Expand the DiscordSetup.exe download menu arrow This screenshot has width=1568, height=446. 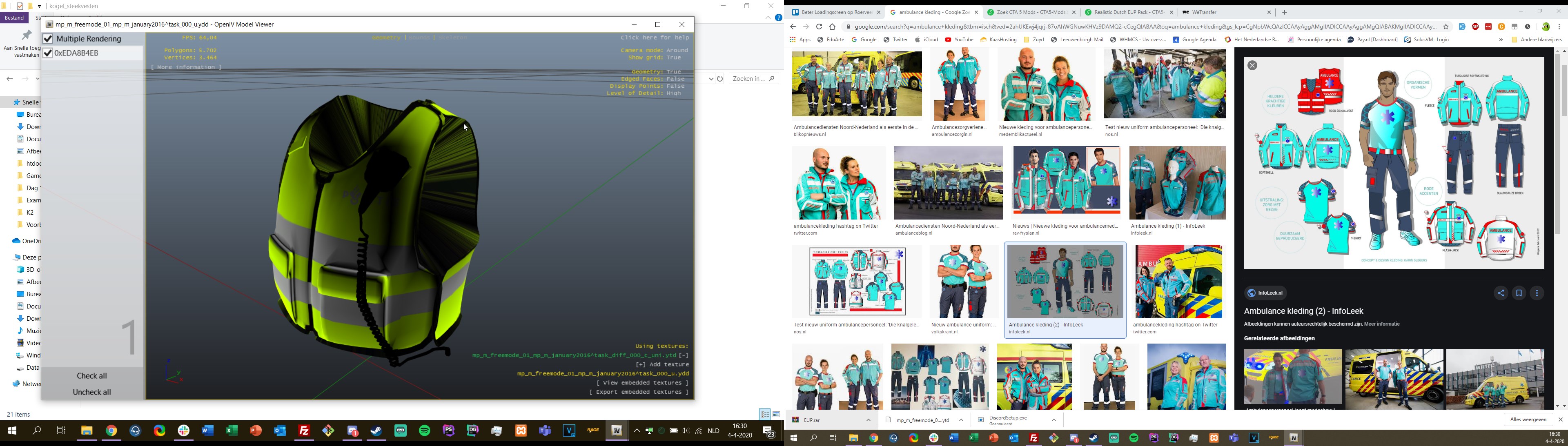[1053, 420]
